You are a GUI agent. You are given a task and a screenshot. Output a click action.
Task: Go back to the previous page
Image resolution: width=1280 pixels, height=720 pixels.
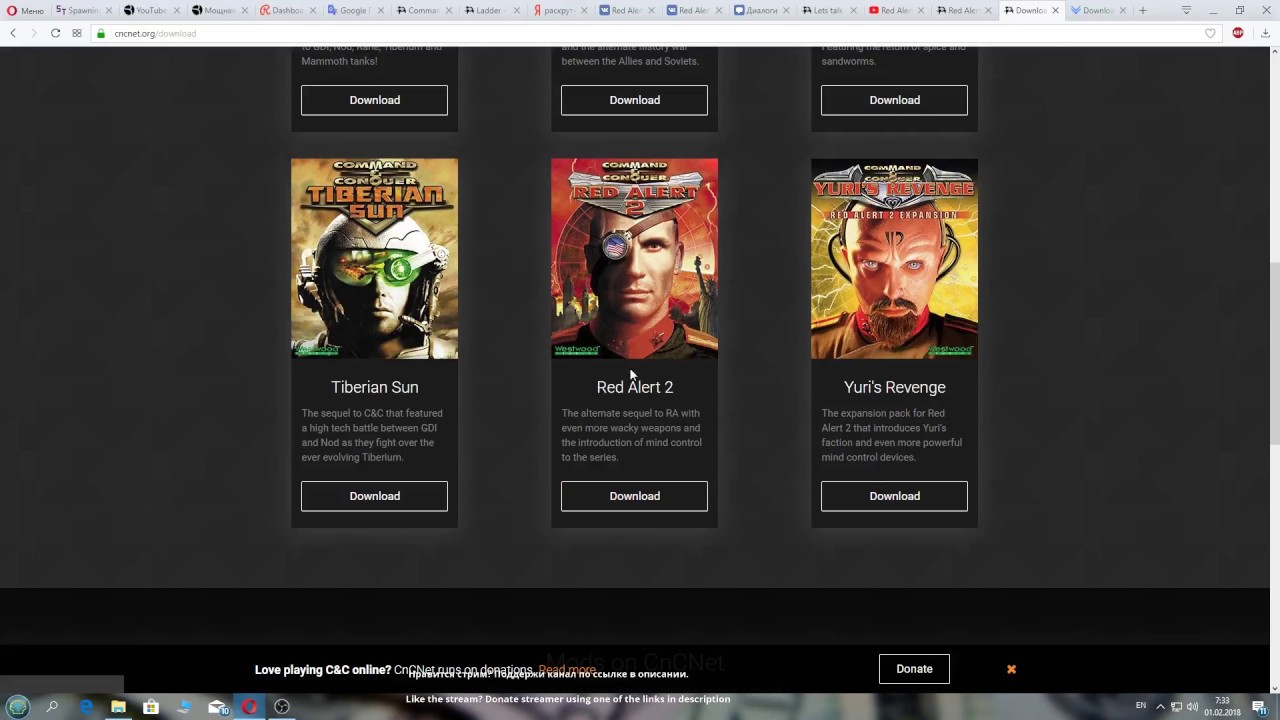(13, 33)
